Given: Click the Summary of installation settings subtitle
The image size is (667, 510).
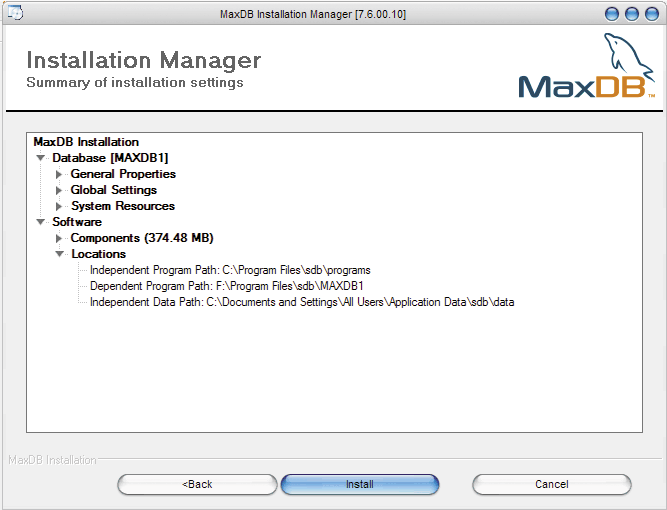Looking at the screenshot, I should (135, 83).
